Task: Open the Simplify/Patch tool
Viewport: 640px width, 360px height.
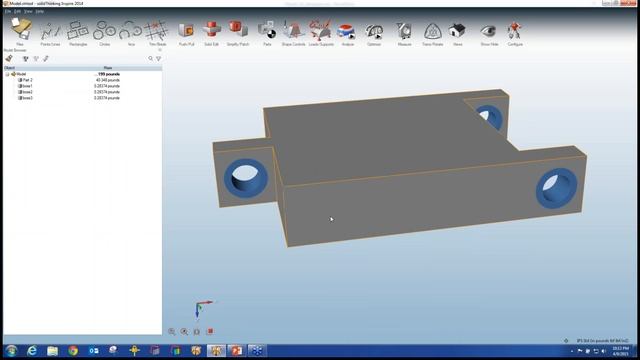Action: click(x=238, y=33)
